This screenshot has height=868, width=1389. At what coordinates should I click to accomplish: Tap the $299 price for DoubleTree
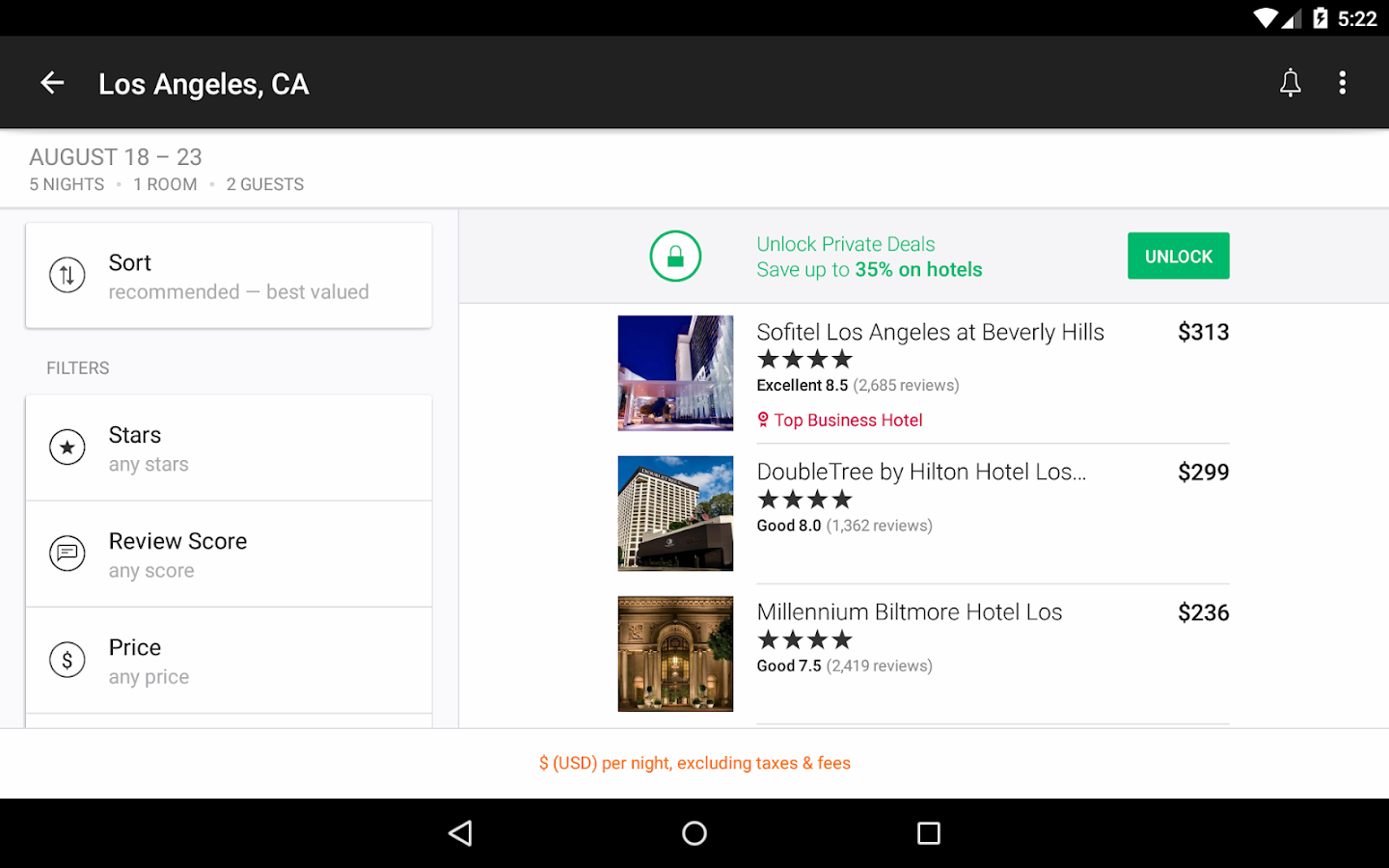[1203, 473]
